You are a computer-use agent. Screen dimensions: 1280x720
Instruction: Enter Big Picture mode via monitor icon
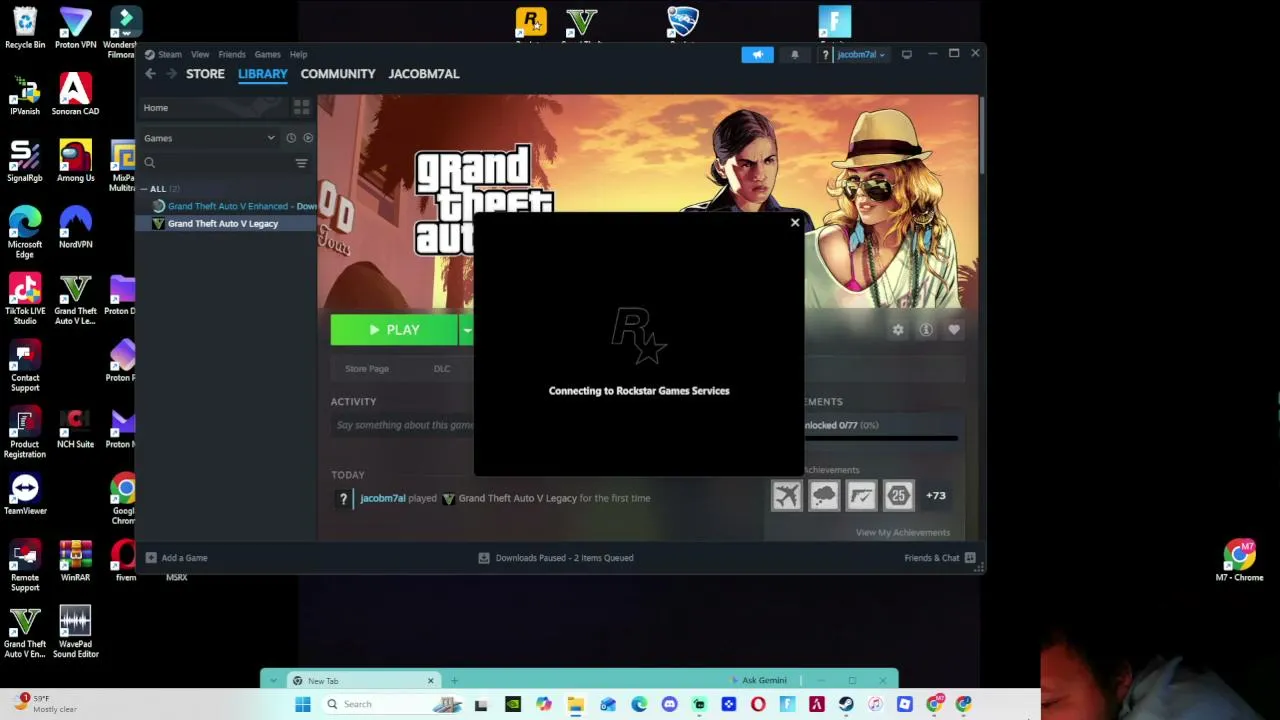[x=906, y=54]
